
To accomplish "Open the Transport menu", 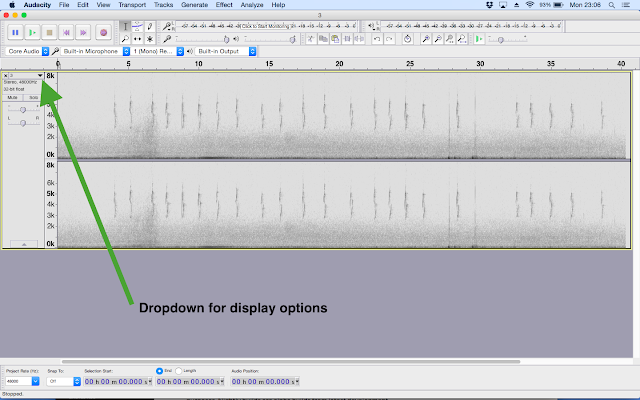I will point(132,5).
